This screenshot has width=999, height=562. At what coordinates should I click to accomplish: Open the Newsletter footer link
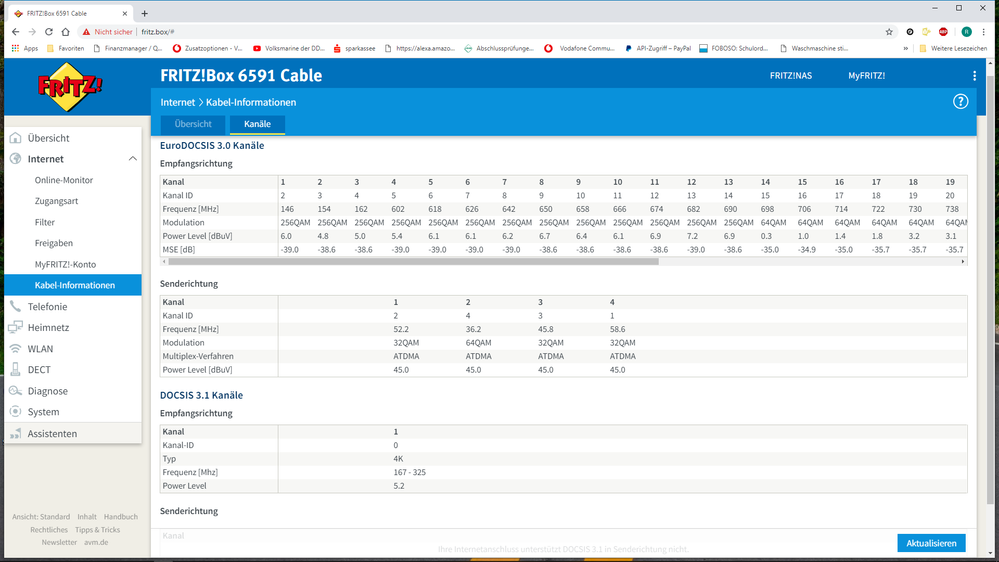tap(59, 542)
